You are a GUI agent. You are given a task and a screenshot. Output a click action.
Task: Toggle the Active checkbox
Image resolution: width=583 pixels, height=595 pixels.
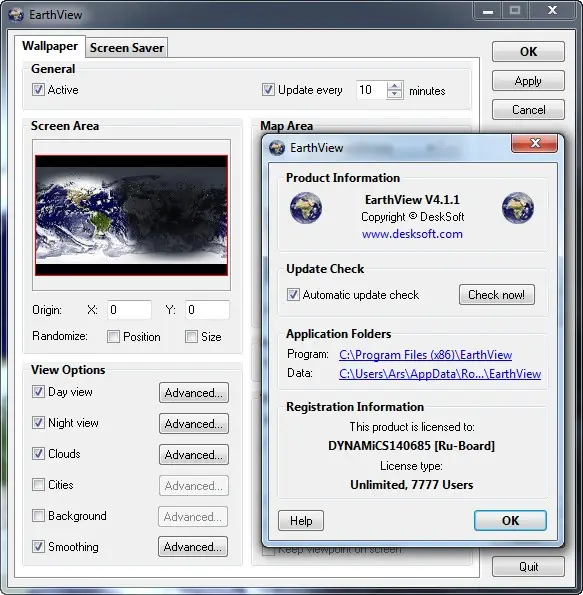[38, 90]
